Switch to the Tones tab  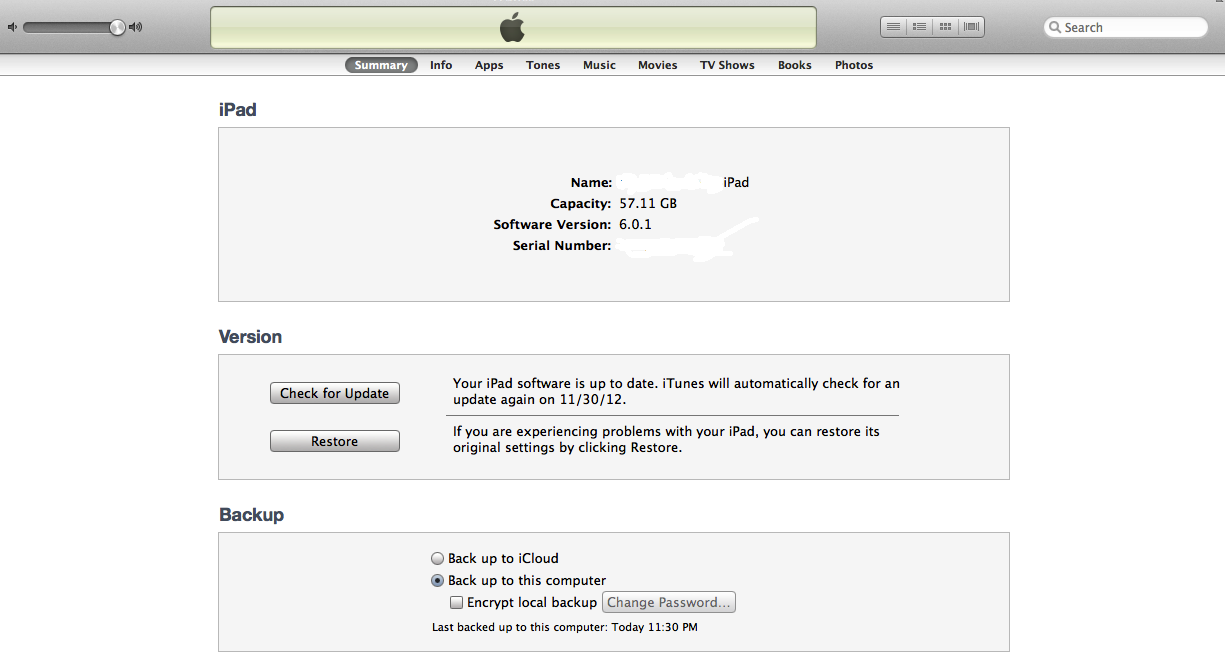[x=543, y=65]
